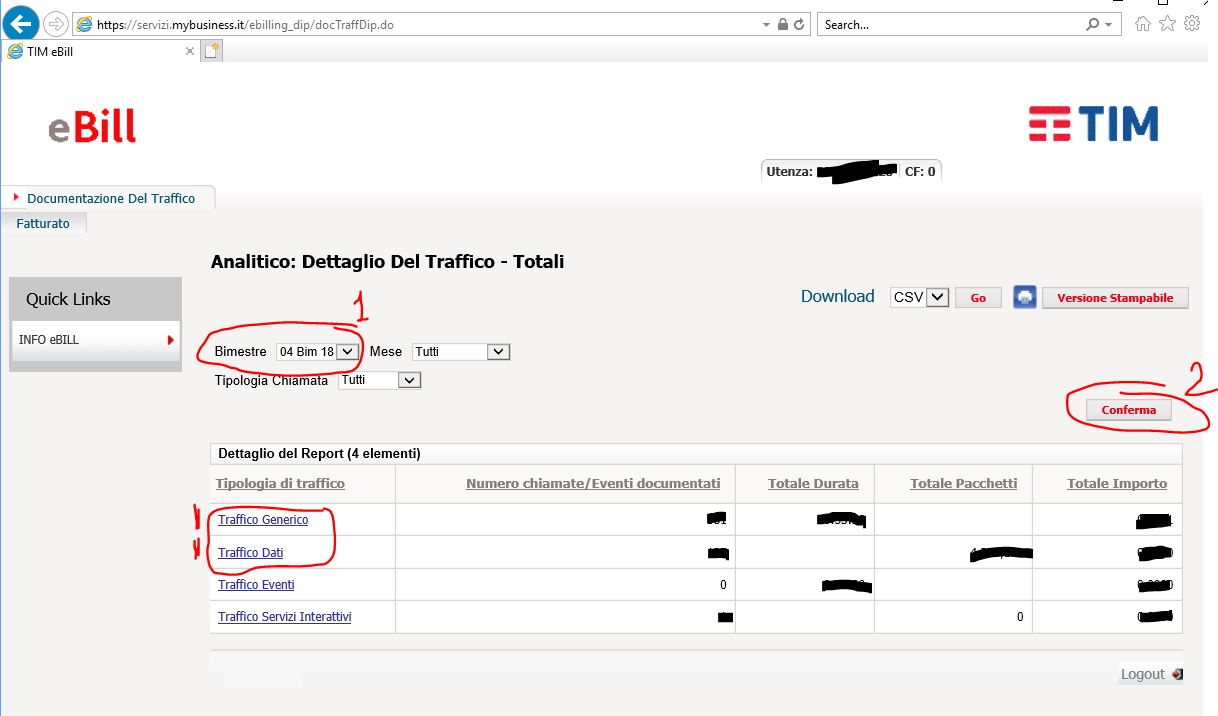The height and width of the screenshot is (716, 1218).
Task: Select the CSV download format dropdown
Action: click(x=919, y=297)
